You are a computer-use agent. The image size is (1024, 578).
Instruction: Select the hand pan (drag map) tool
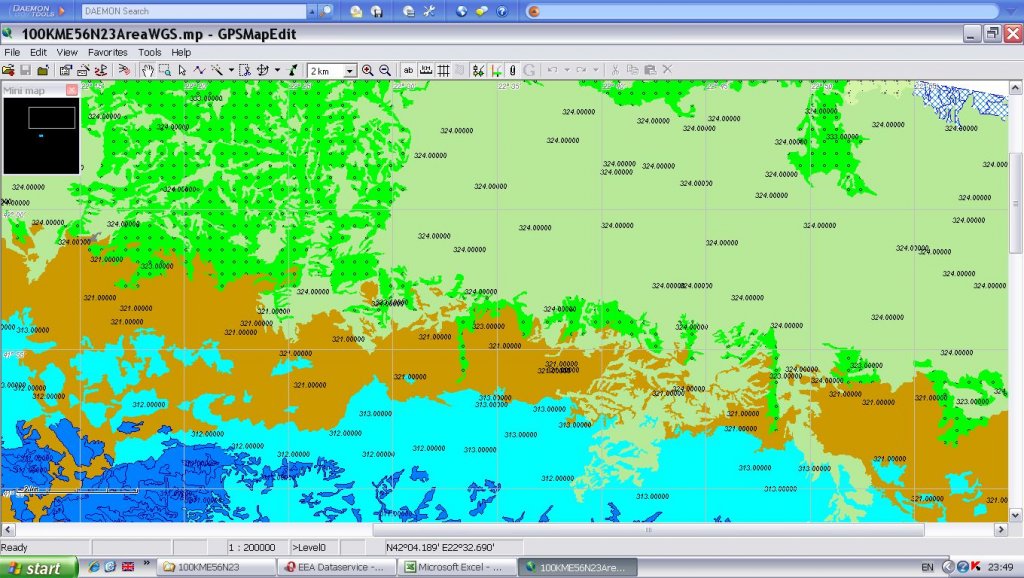(147, 70)
